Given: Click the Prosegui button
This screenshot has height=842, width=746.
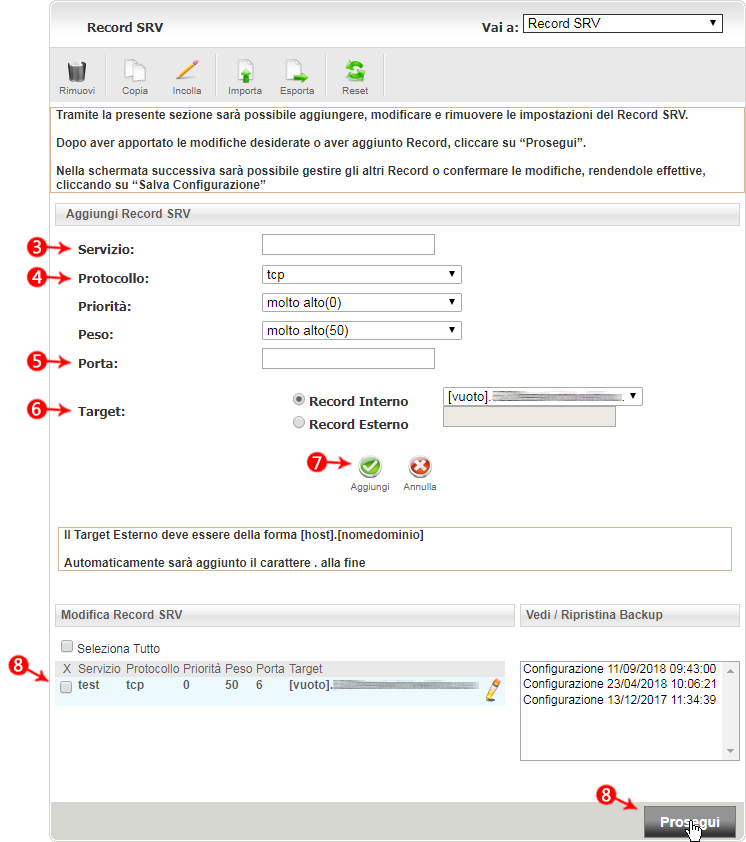Looking at the screenshot, I should click(690, 822).
